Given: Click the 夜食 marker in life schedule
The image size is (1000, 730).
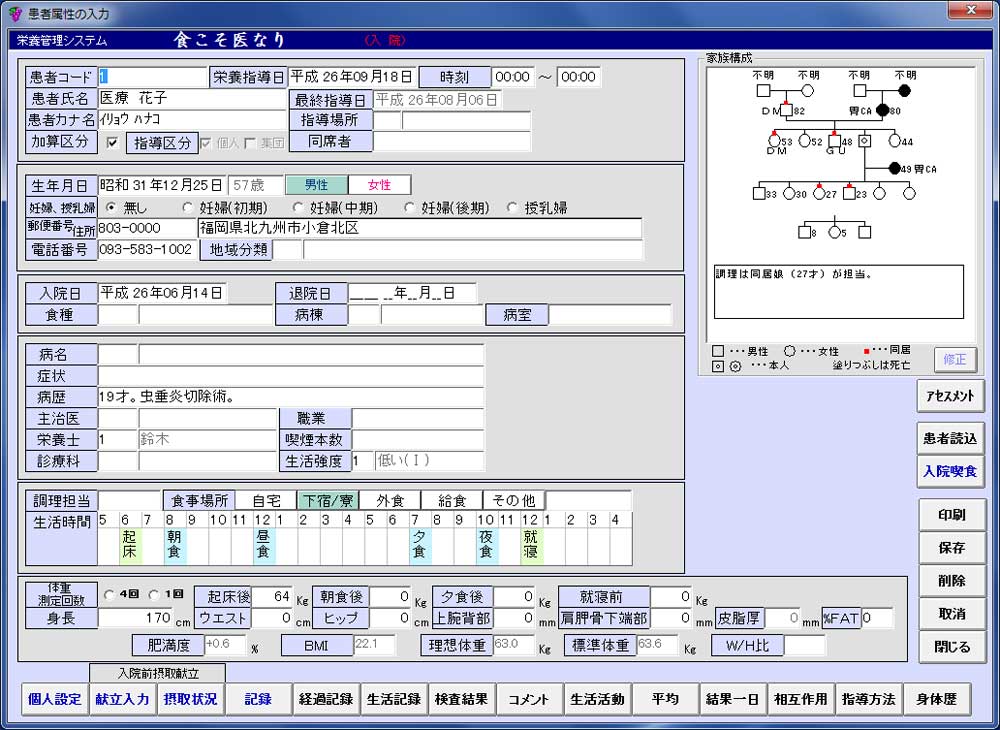Looking at the screenshot, I should pyautogui.click(x=487, y=544).
